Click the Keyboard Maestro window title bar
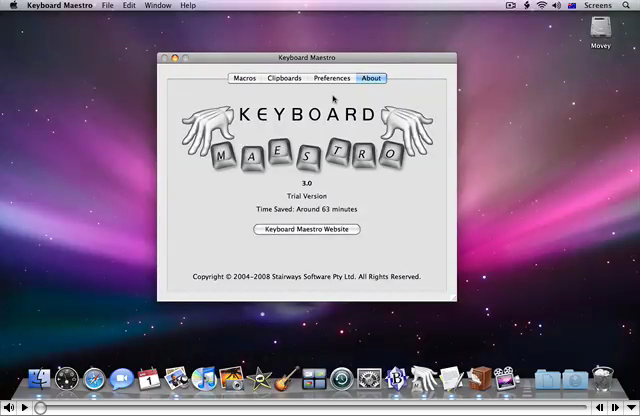640x416 pixels. click(307, 58)
